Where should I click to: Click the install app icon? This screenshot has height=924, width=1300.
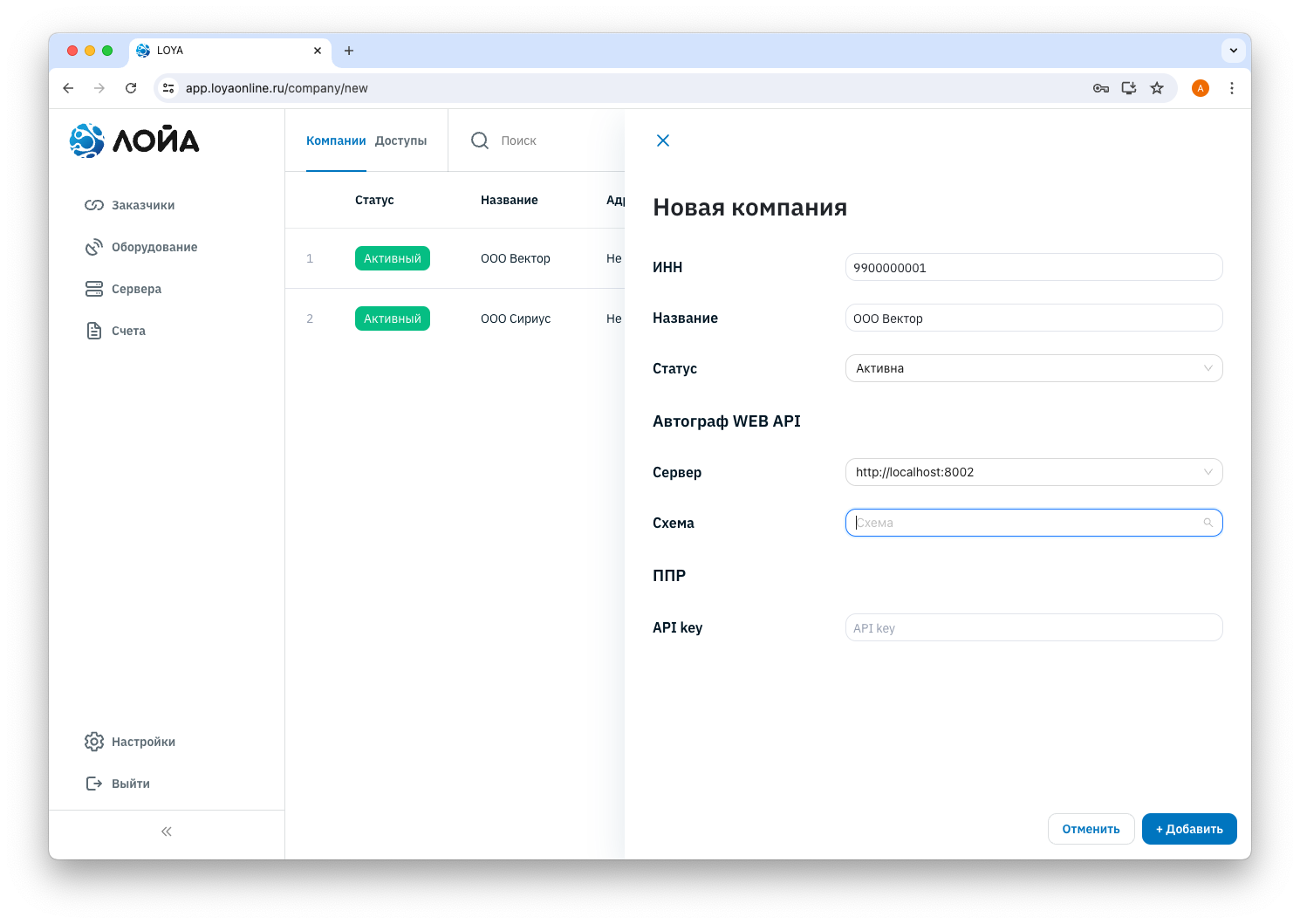click(x=1129, y=88)
